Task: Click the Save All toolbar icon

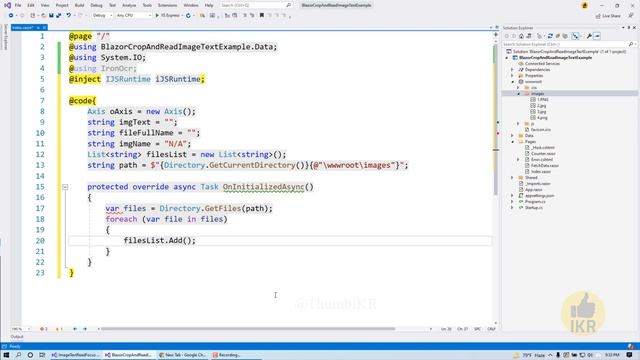Action: tap(58, 16)
